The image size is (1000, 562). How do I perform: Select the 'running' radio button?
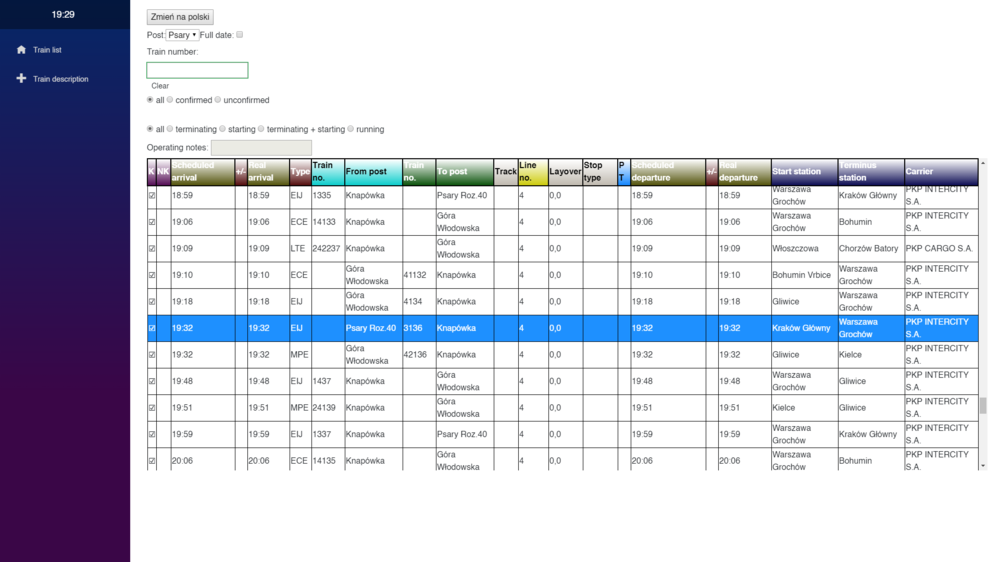[x=351, y=129]
